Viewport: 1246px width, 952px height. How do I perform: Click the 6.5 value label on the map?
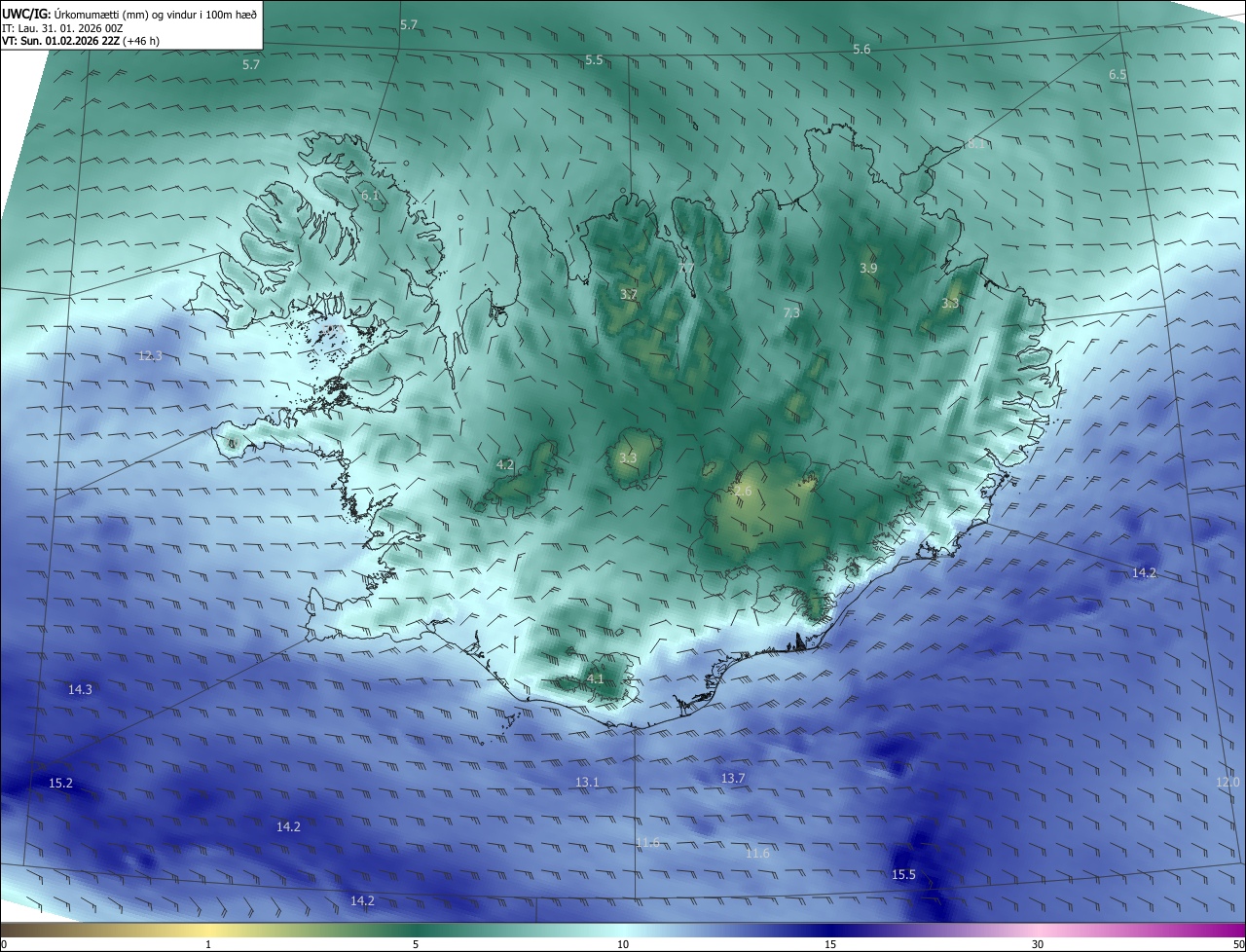tap(1118, 75)
